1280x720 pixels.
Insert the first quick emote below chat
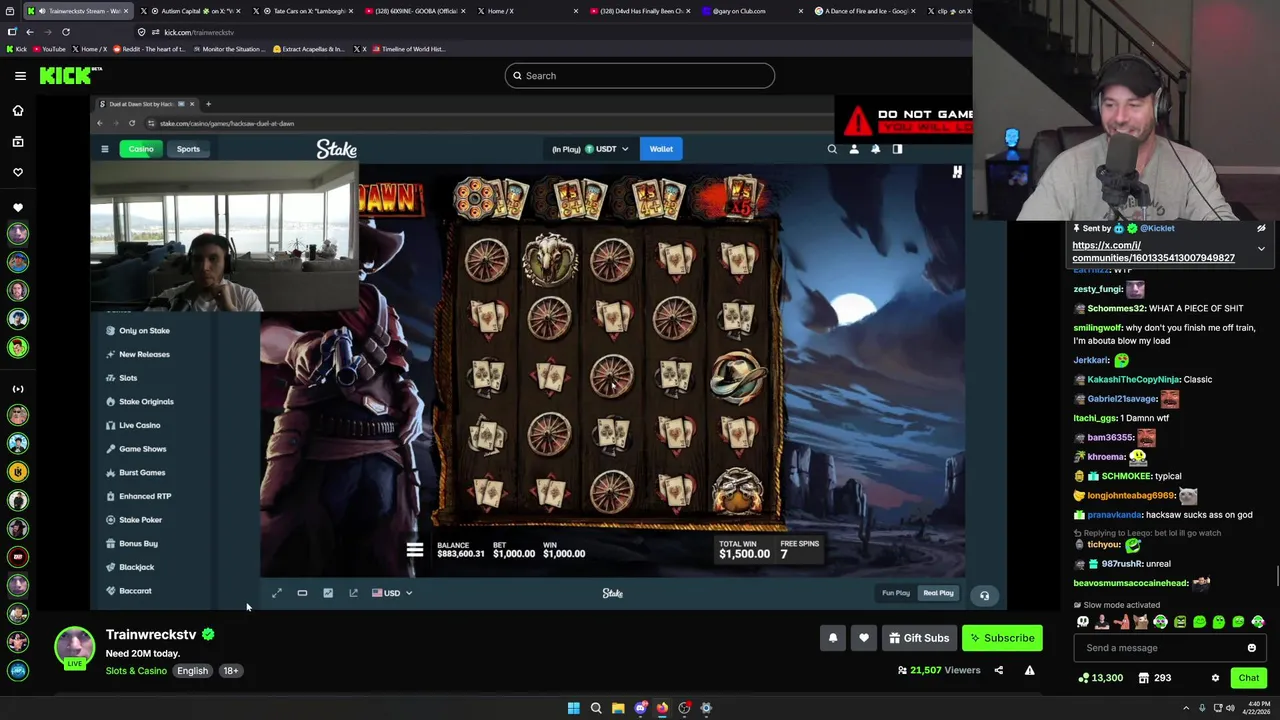pos(1082,622)
